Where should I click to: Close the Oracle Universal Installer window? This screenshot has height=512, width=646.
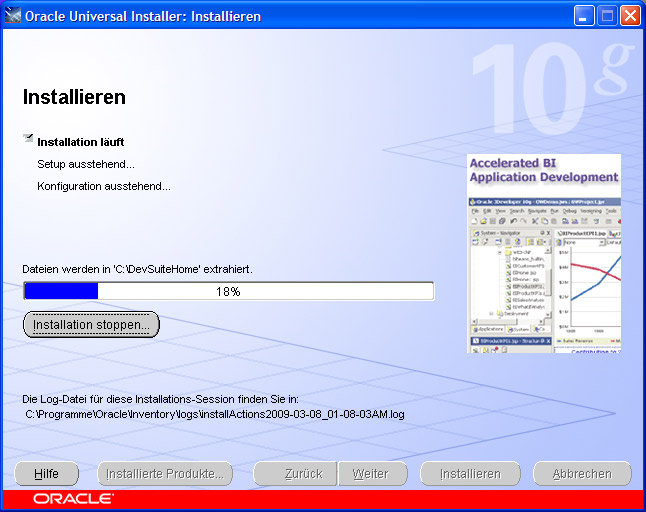point(630,16)
